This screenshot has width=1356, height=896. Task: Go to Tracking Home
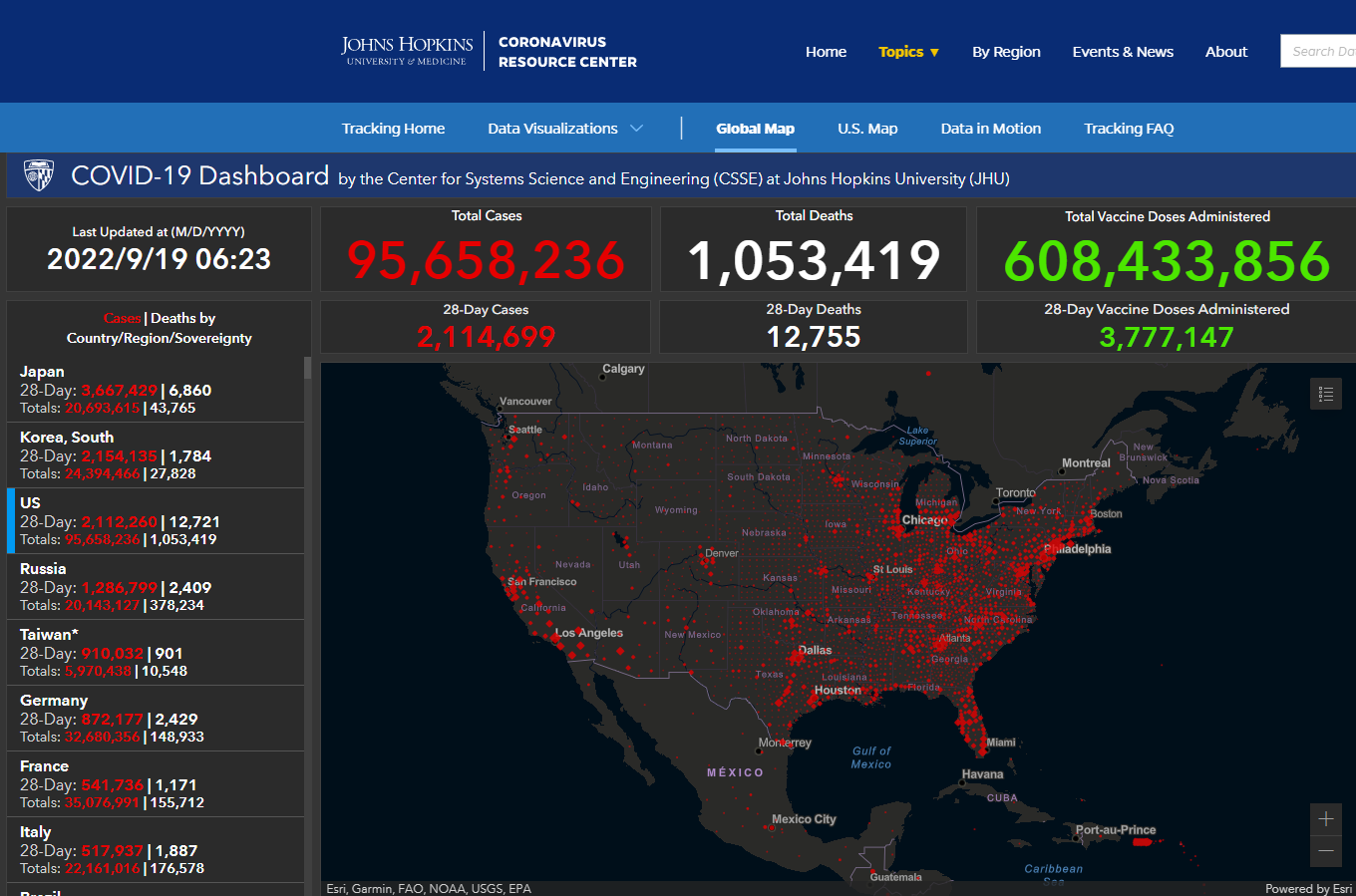[x=393, y=129]
